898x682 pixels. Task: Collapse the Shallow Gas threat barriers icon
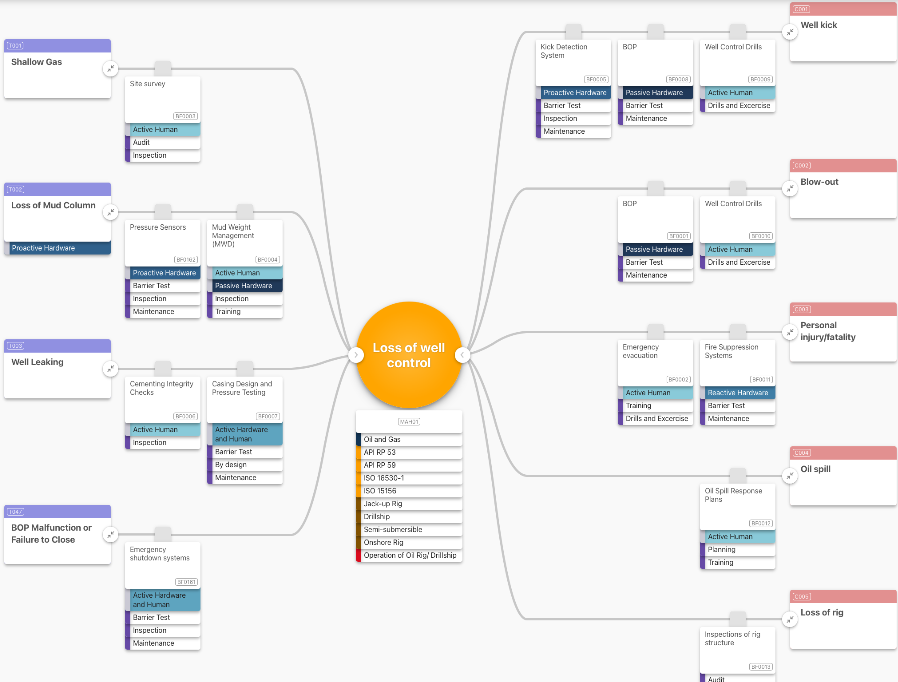click(x=111, y=69)
